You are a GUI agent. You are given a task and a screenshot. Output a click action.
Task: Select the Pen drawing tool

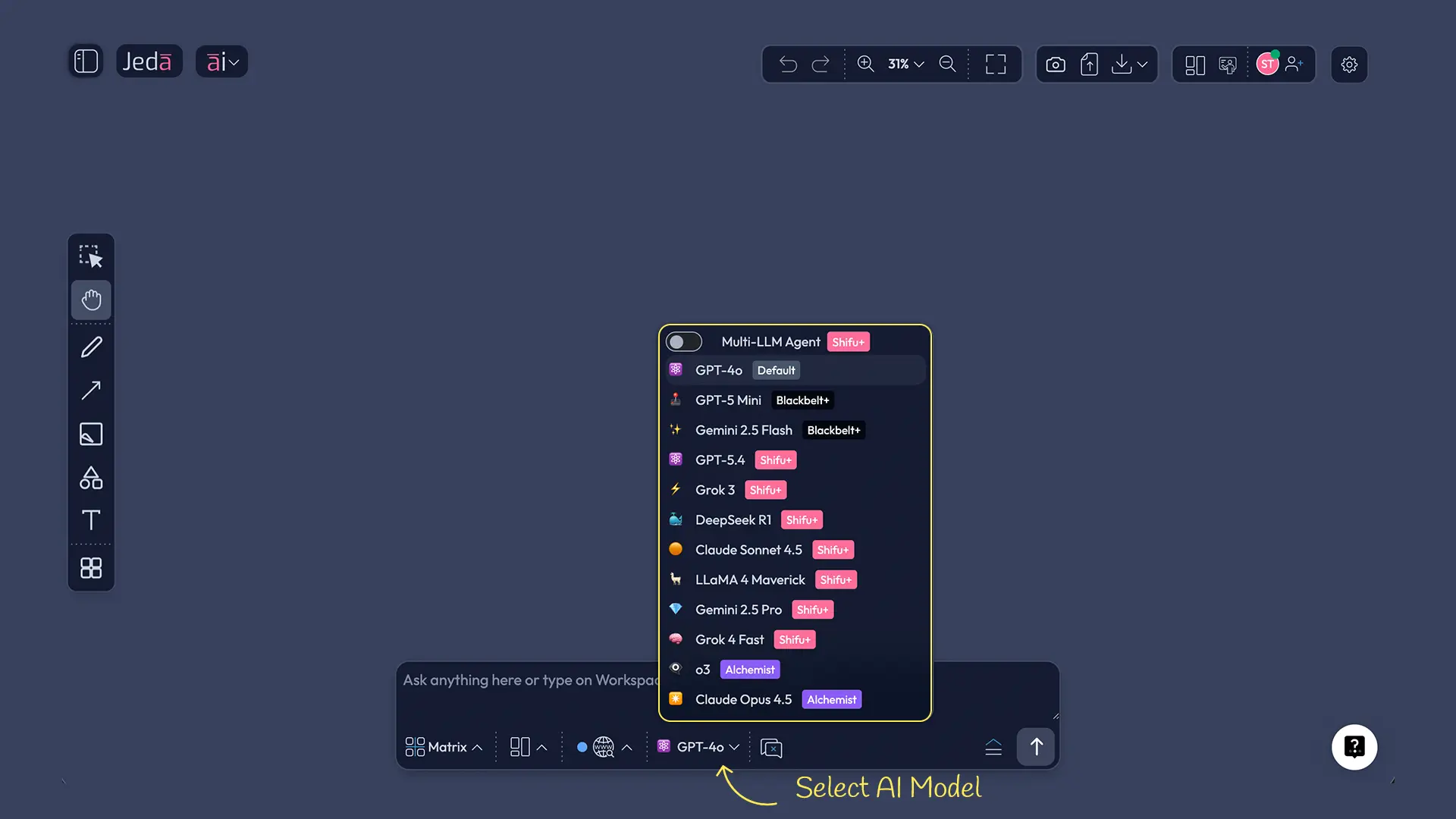click(x=90, y=347)
